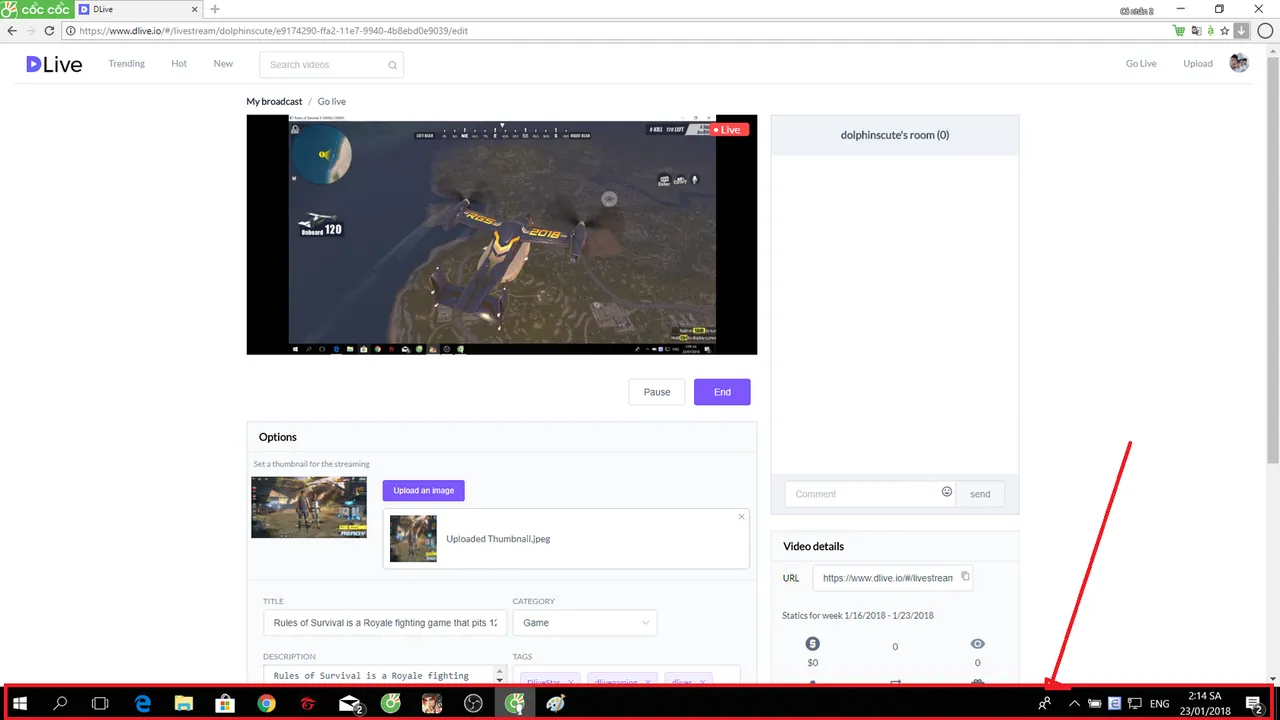Show hidden system tray icons
Image resolution: width=1280 pixels, height=720 pixels.
point(1074,704)
